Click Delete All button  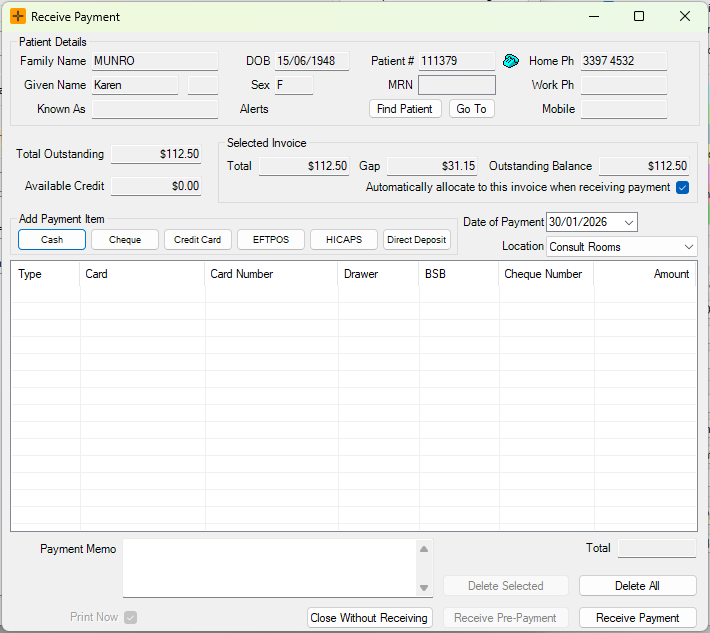click(x=638, y=586)
